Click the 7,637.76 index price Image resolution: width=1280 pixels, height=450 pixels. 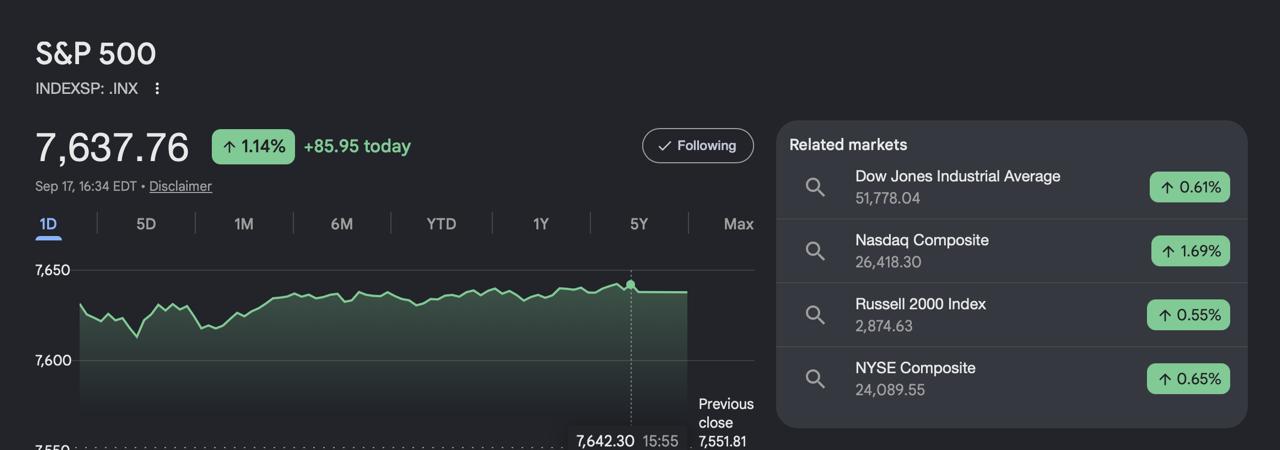[x=112, y=147]
